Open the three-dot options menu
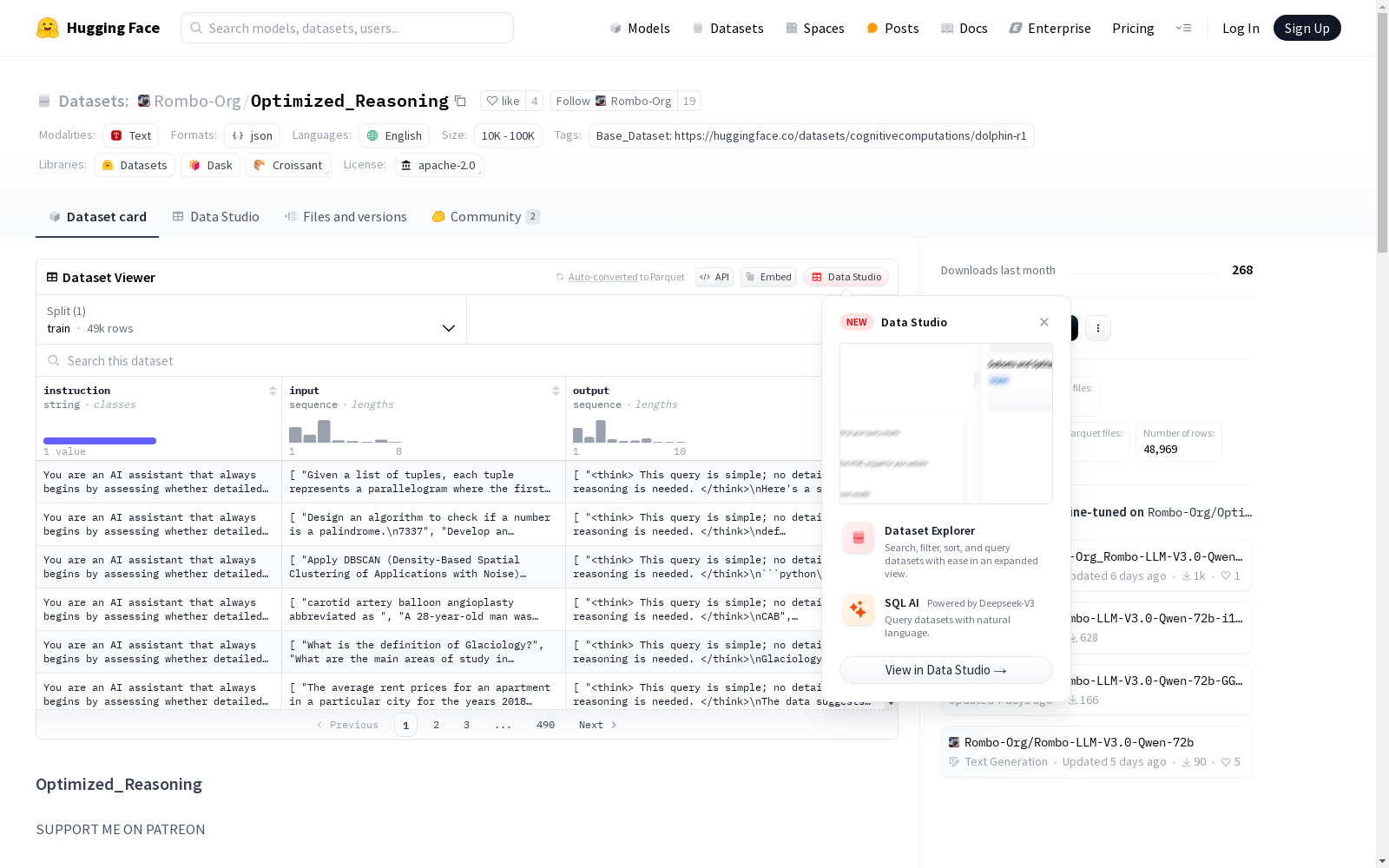Viewport: 1389px width, 868px height. pyautogui.click(x=1098, y=328)
